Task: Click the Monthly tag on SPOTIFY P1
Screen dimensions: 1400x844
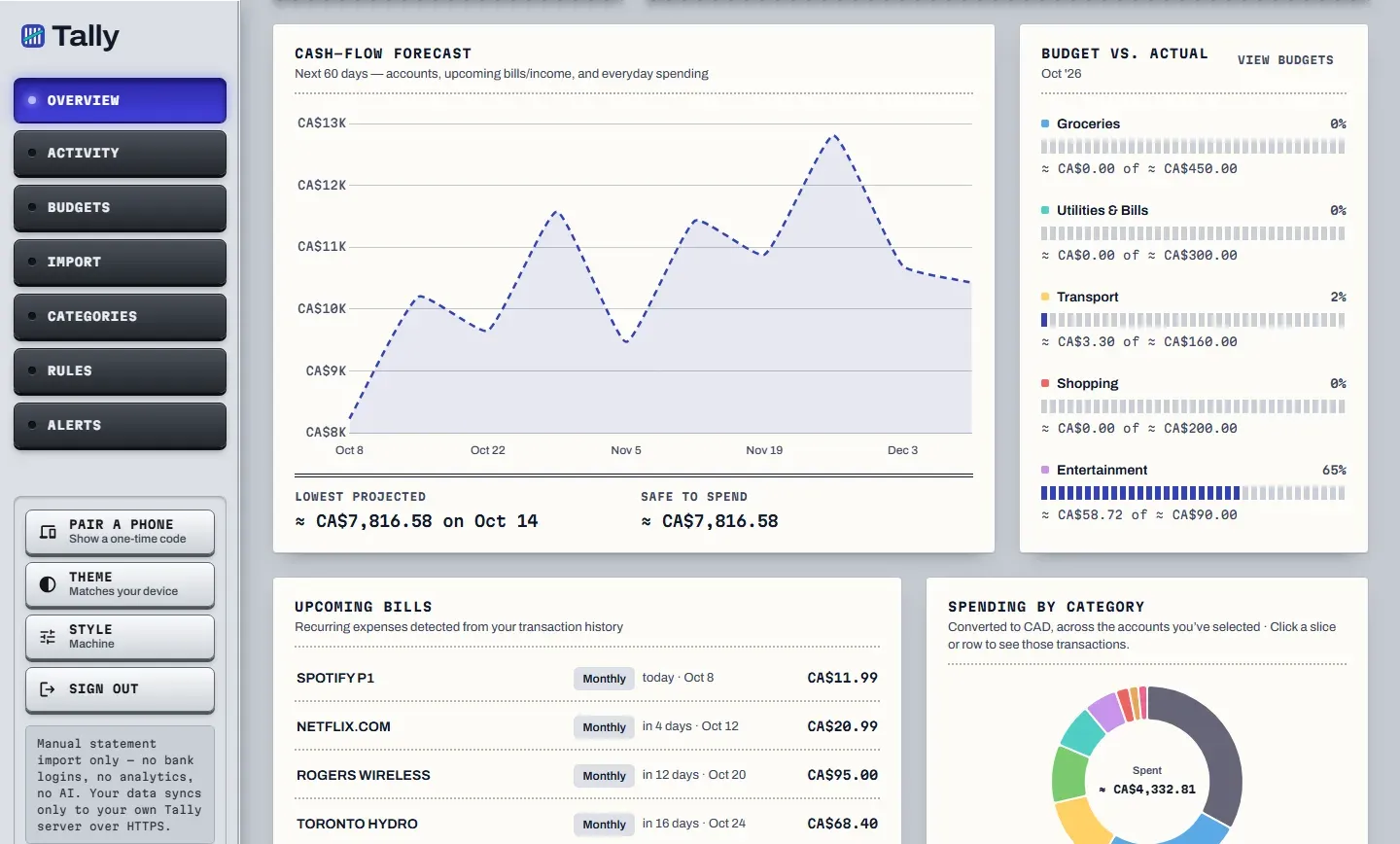Action: 604,679
